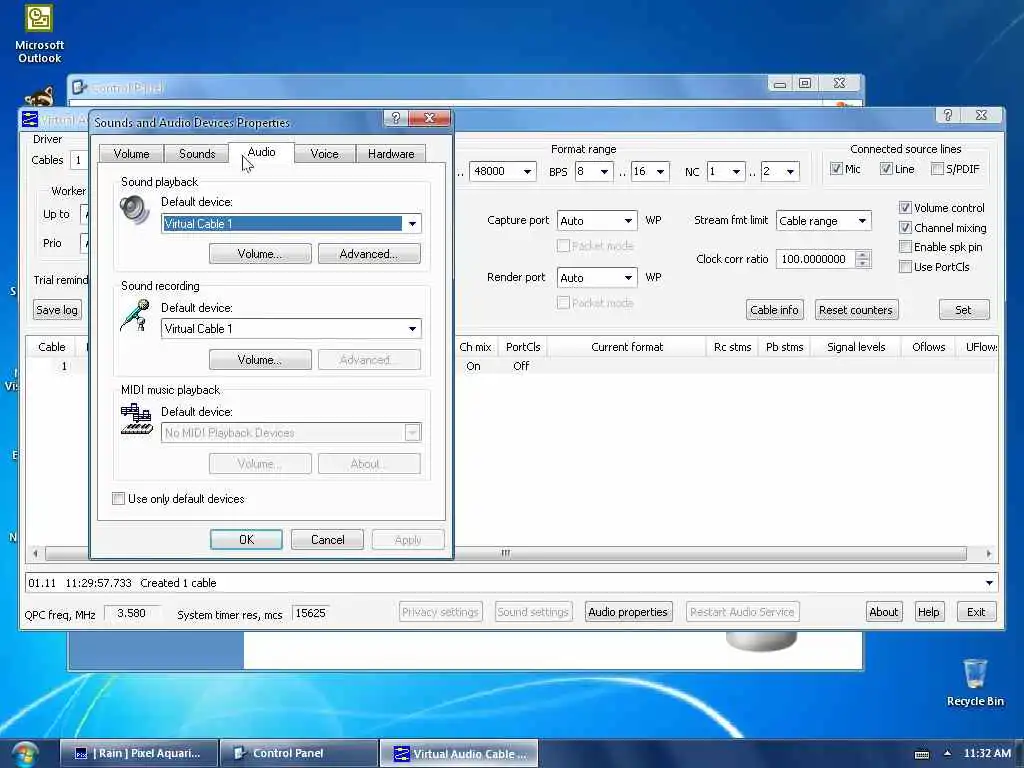Screen dimensions: 1024x768
Task: Click the Exit button
Action: point(976,612)
